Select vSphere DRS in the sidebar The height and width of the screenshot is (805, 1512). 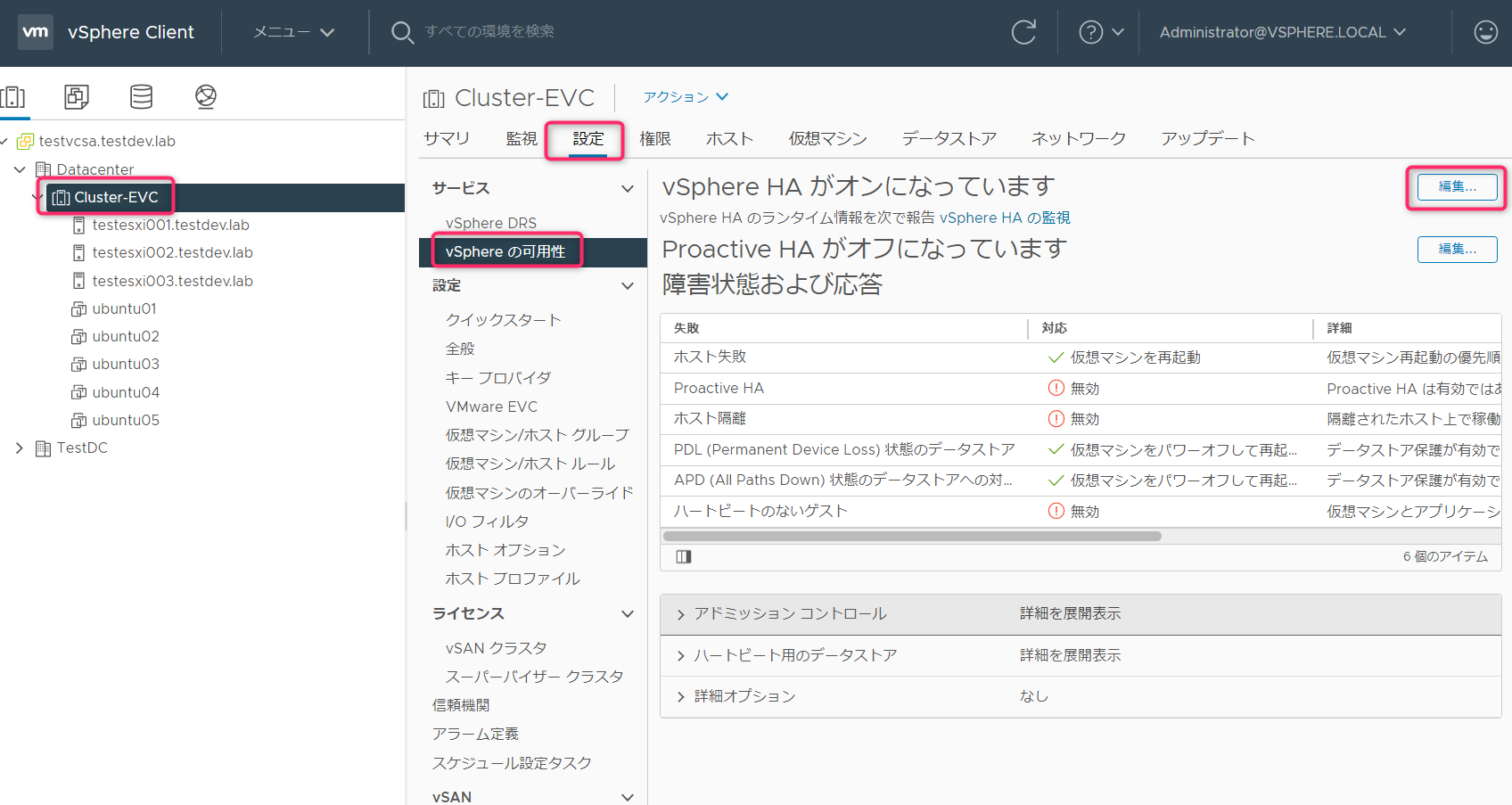click(x=491, y=223)
